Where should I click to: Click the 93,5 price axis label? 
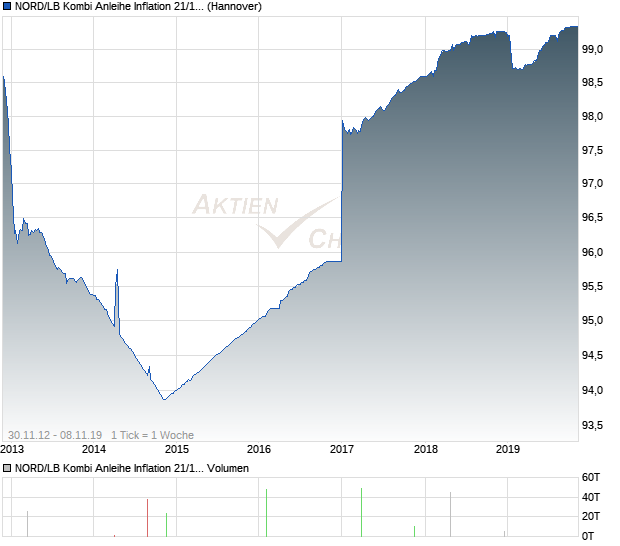[592, 425]
